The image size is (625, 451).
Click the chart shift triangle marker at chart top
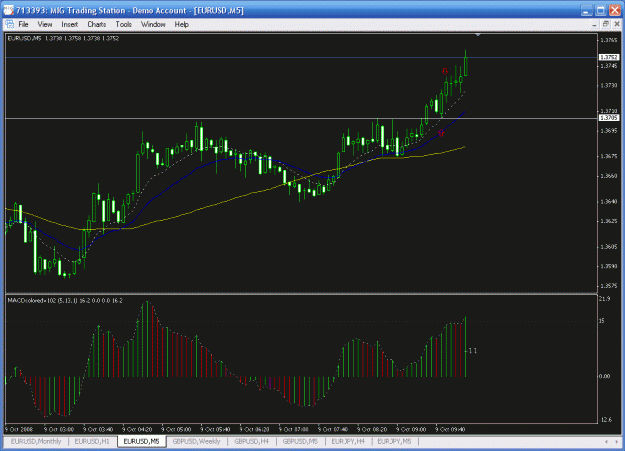pyautogui.click(x=478, y=35)
